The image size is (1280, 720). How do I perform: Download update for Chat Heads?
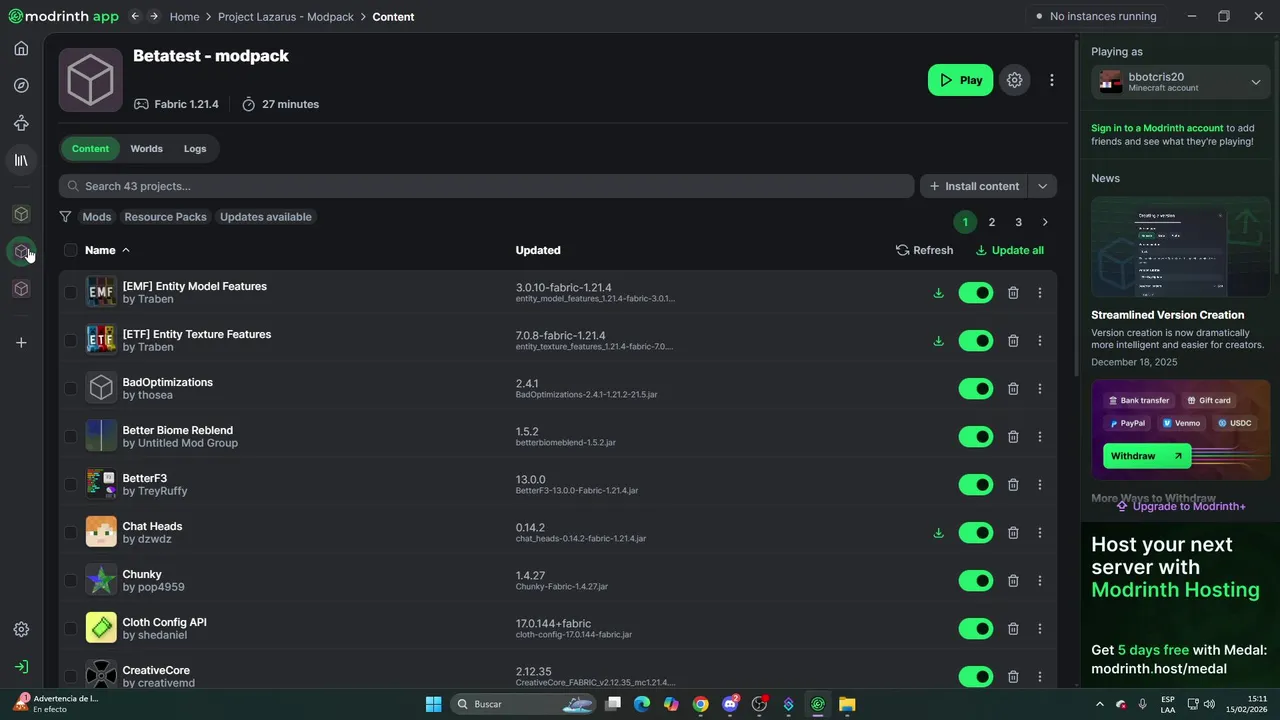pos(938,533)
